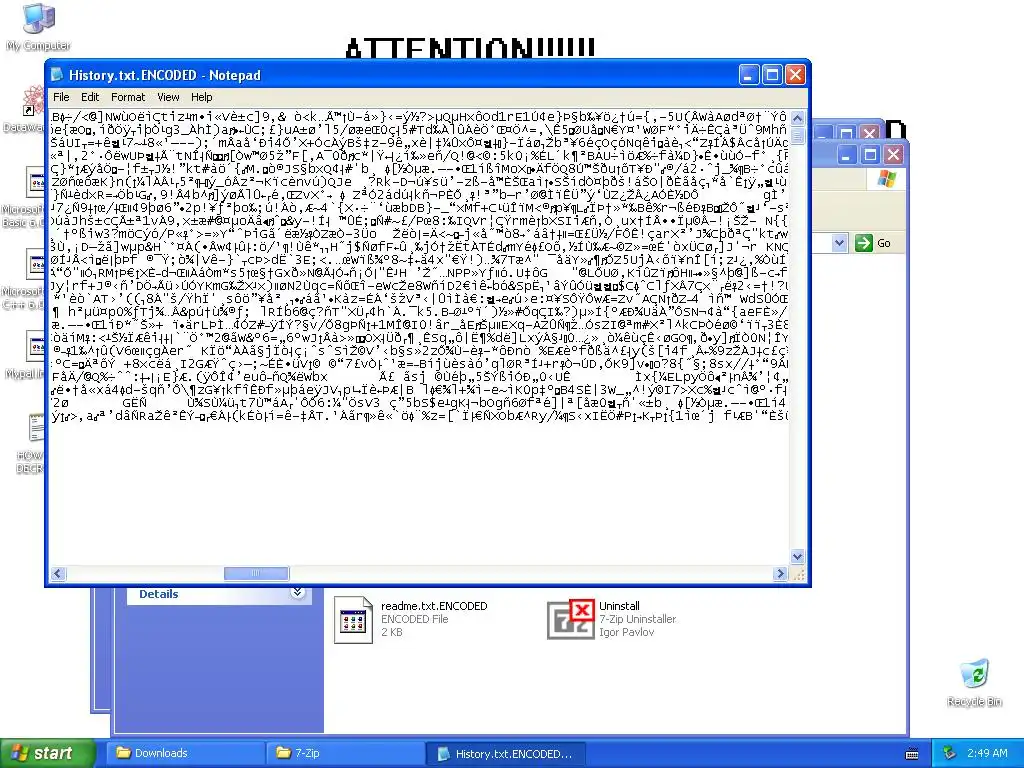Click the system tray security icon

coord(950,754)
